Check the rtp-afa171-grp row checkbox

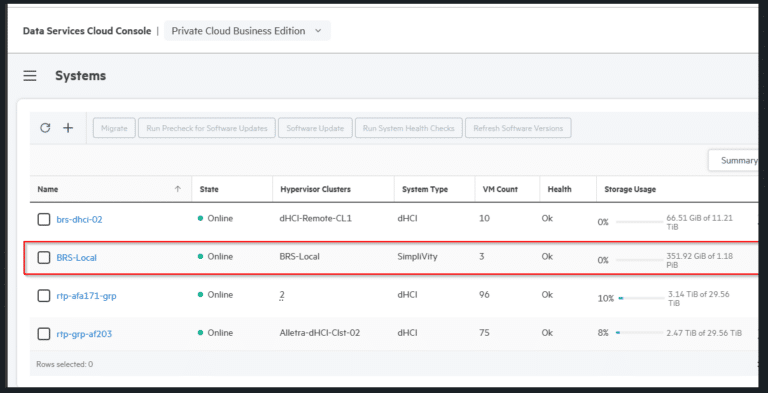point(44,295)
